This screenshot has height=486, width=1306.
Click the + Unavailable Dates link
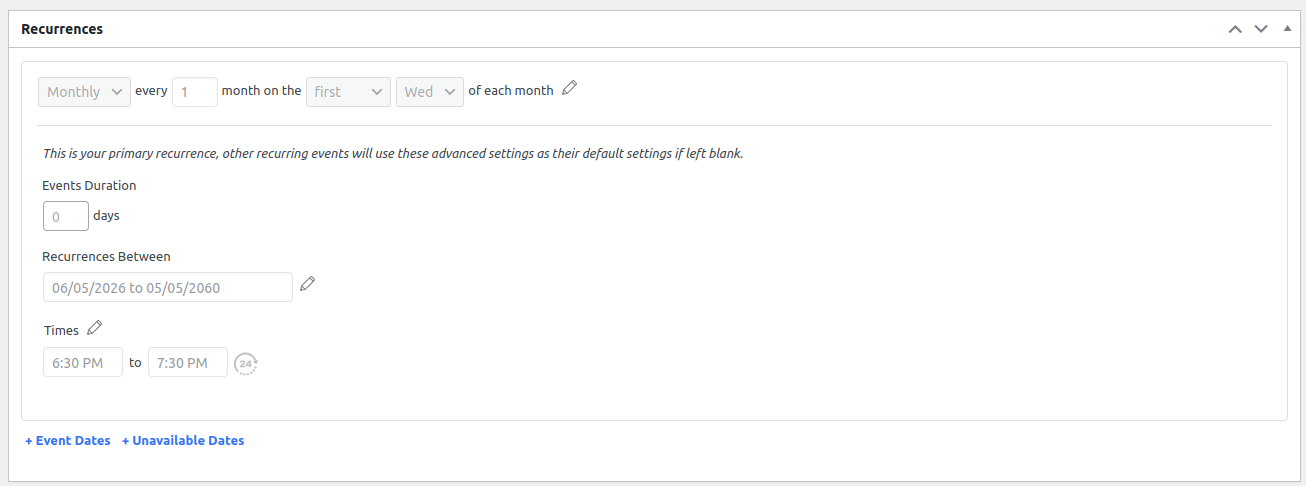tap(183, 440)
